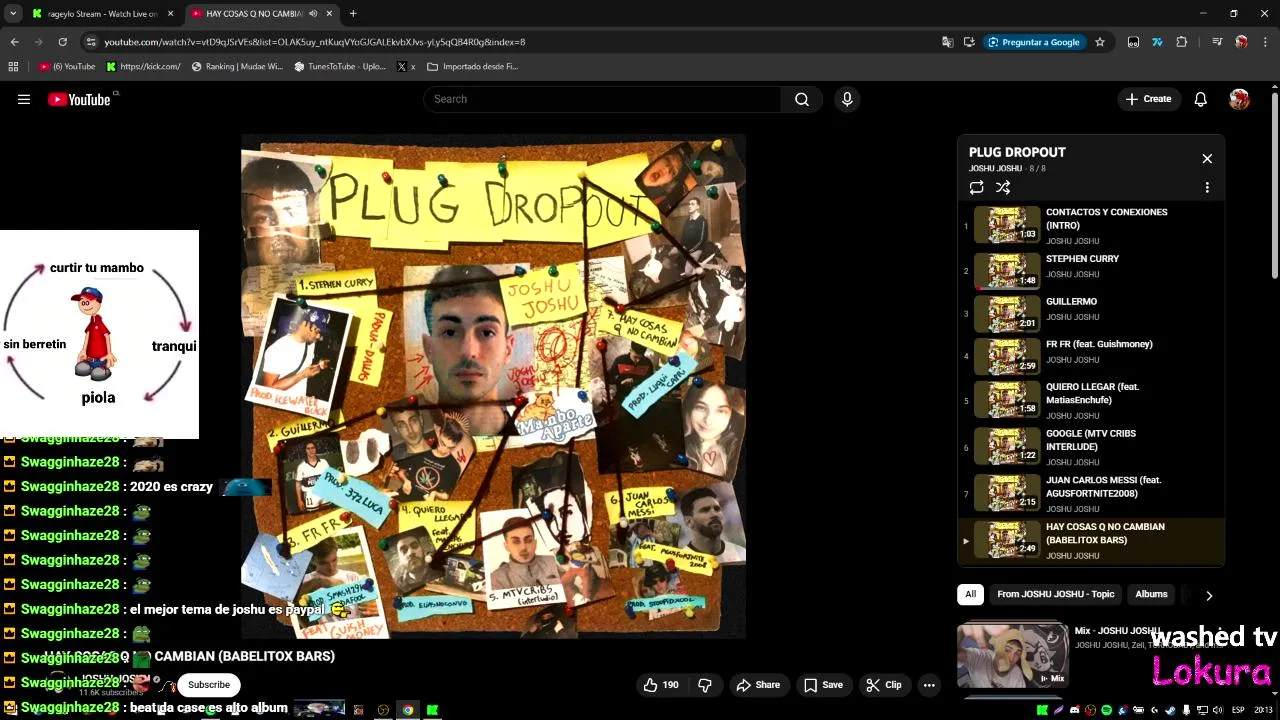The width and height of the screenshot is (1280, 720).
Task: Subscribe to the JOSHU JOSHU channel
Action: 209,685
